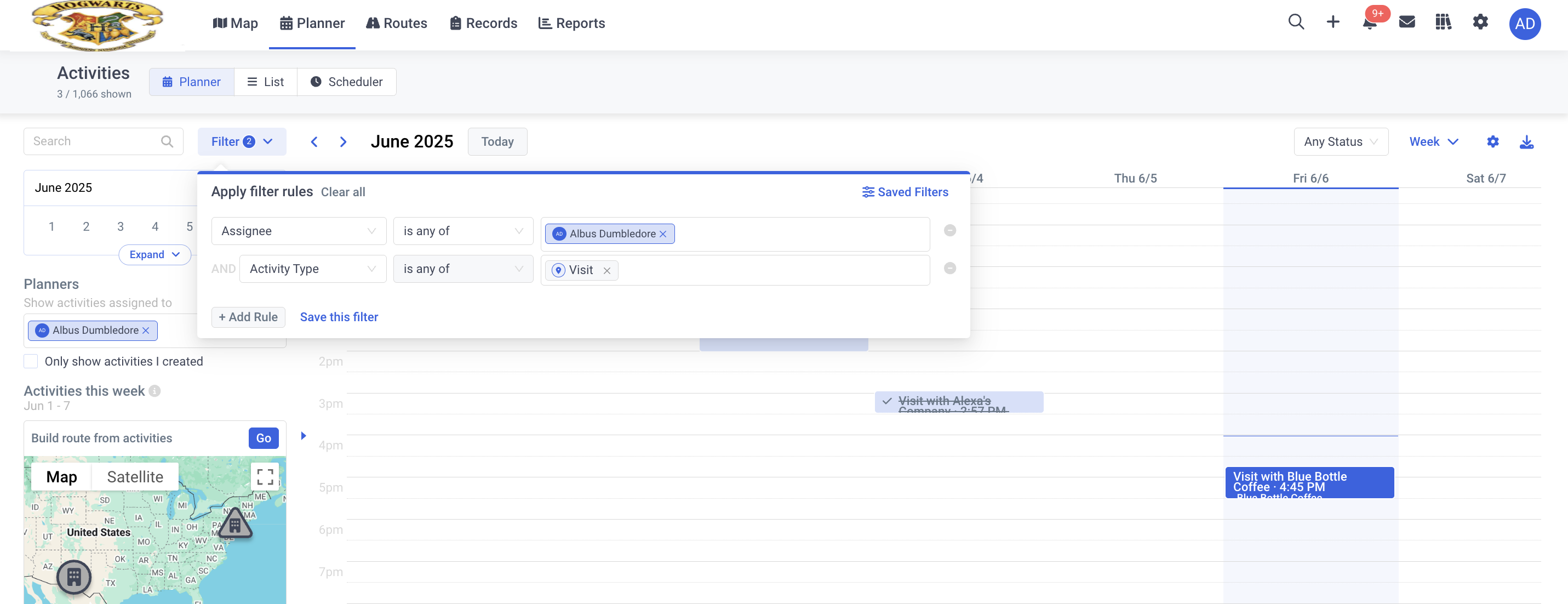Remove Albus Dumbledore from Planners
Viewport: 1568px width, 604px height.
[x=146, y=330]
